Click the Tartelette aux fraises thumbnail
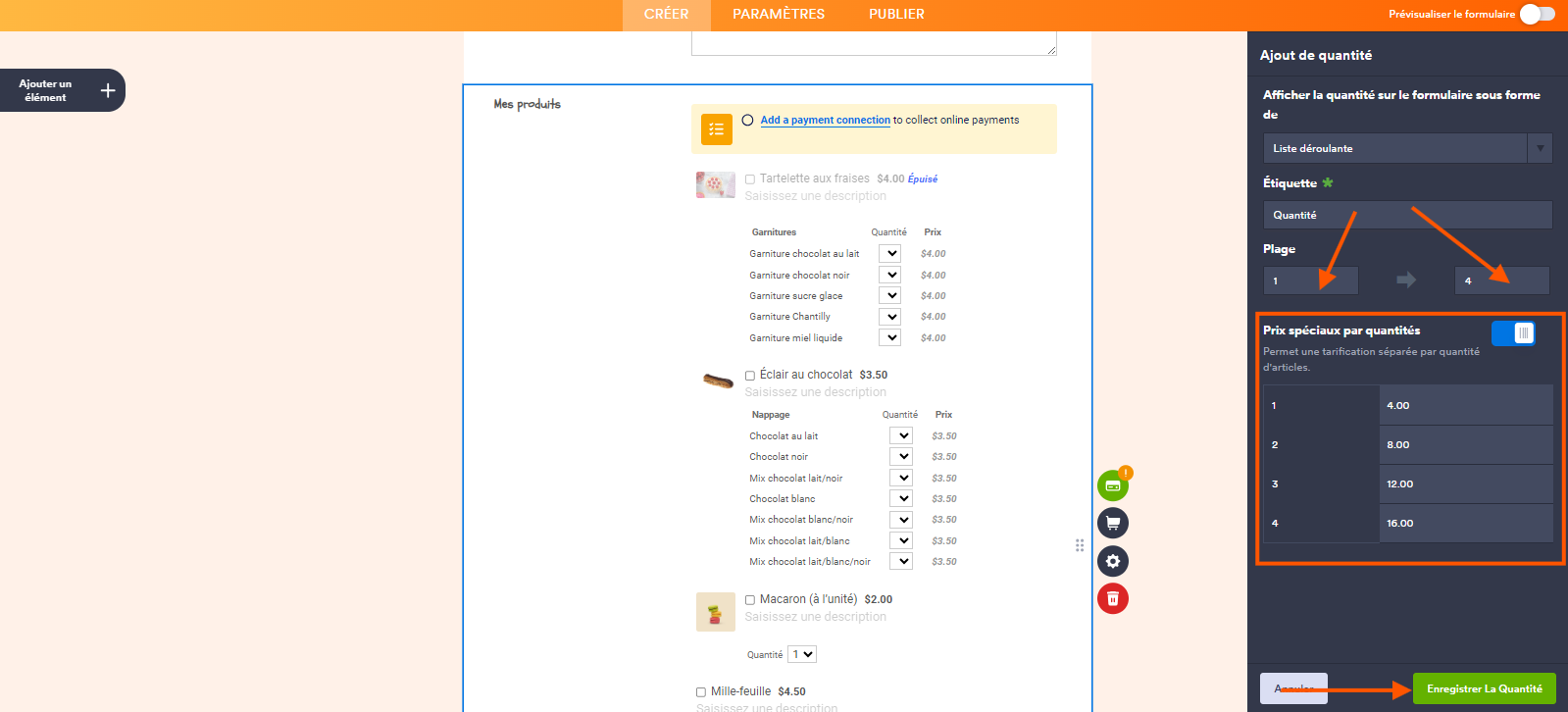The height and width of the screenshot is (712, 1568). (x=716, y=184)
